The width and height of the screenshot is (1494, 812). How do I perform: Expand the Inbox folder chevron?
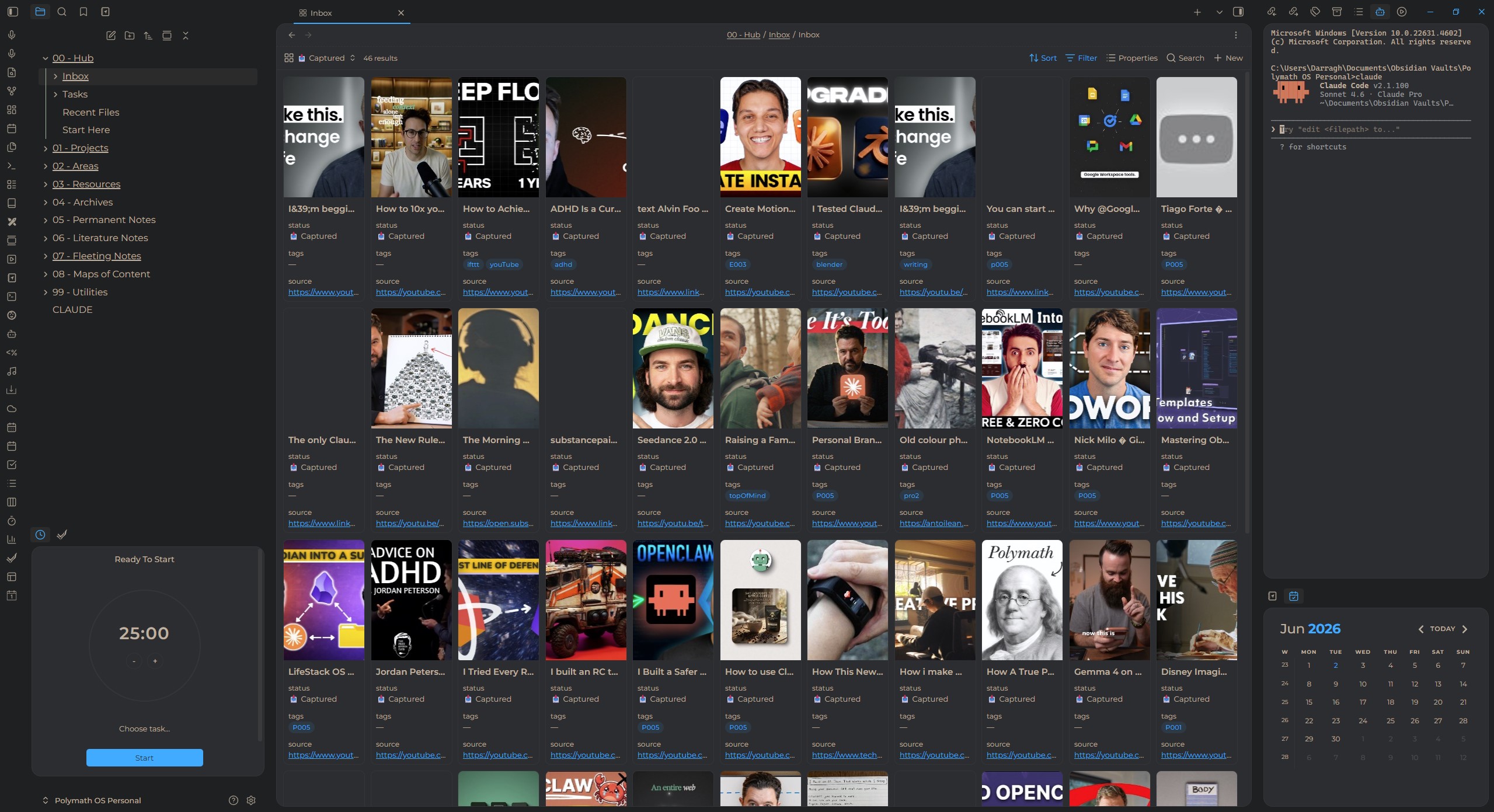55,76
